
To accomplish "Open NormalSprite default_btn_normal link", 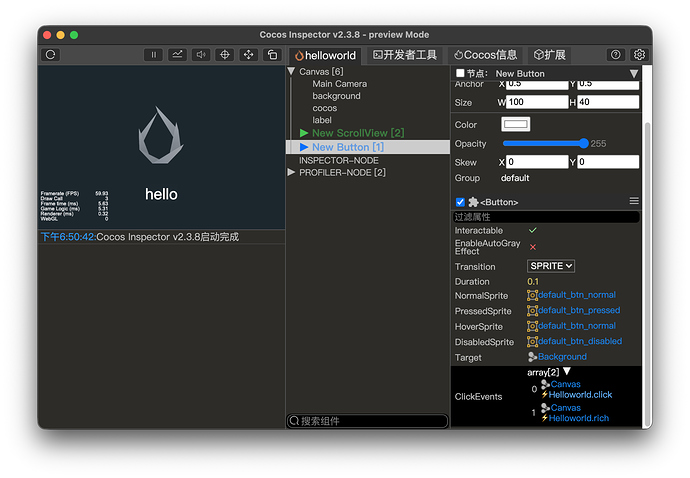I will point(577,295).
